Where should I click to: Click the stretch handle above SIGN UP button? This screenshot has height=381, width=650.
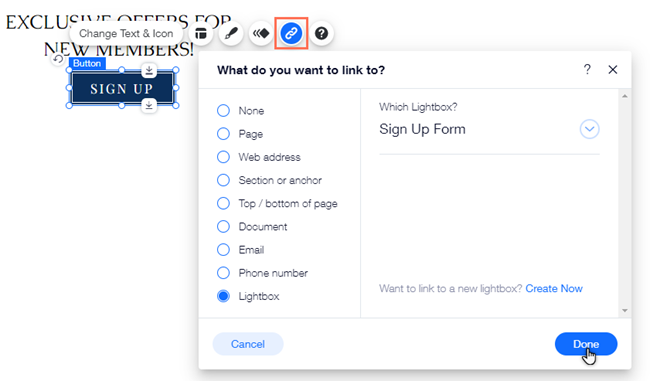click(x=149, y=70)
